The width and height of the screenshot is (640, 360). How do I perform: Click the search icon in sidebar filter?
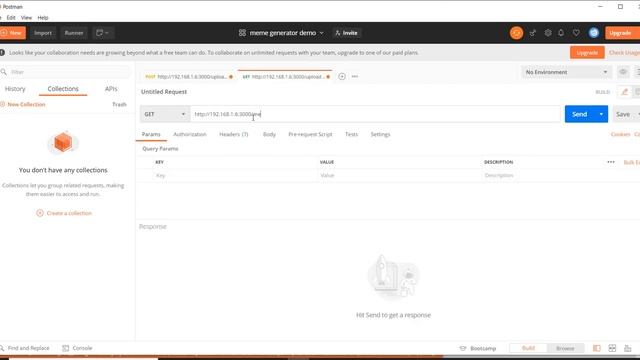pyautogui.click(x=4, y=72)
